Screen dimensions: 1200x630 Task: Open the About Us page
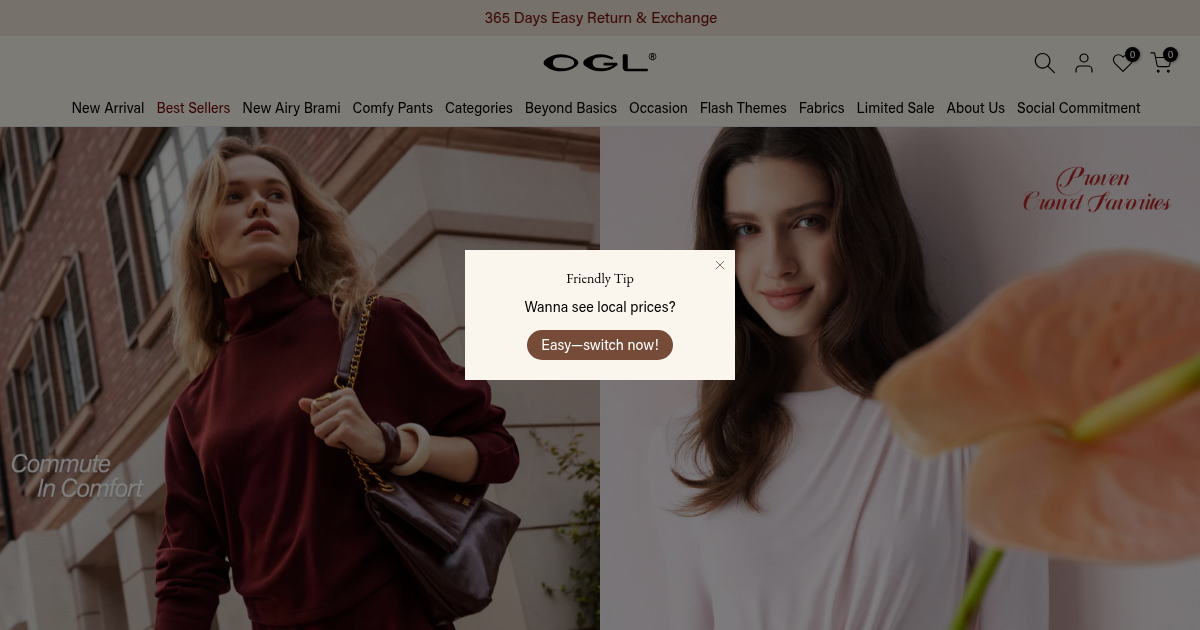pos(976,108)
